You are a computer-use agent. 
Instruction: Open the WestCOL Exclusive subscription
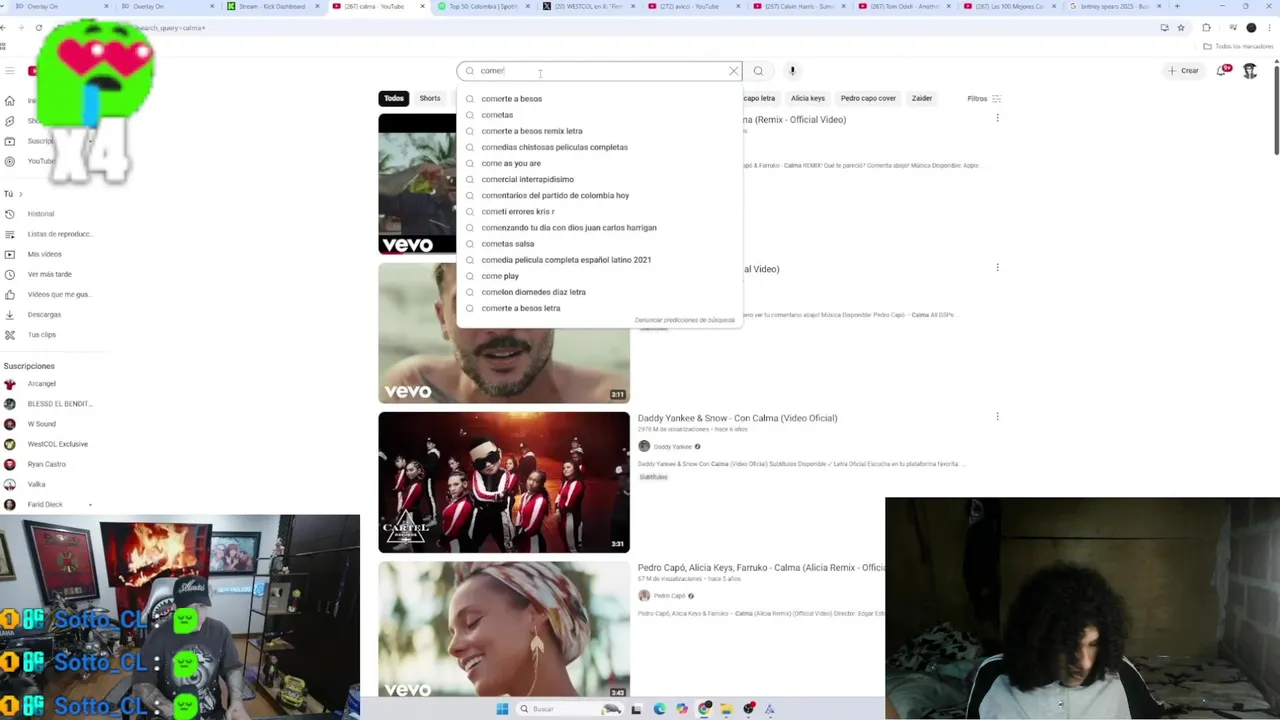coord(50,444)
